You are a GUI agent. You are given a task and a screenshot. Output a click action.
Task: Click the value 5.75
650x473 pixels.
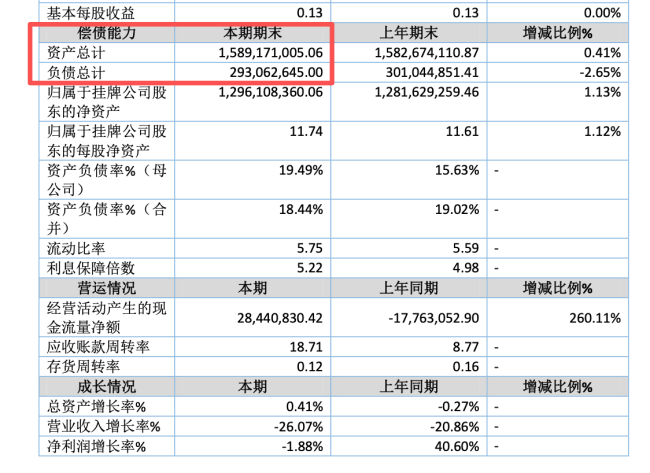coord(310,248)
